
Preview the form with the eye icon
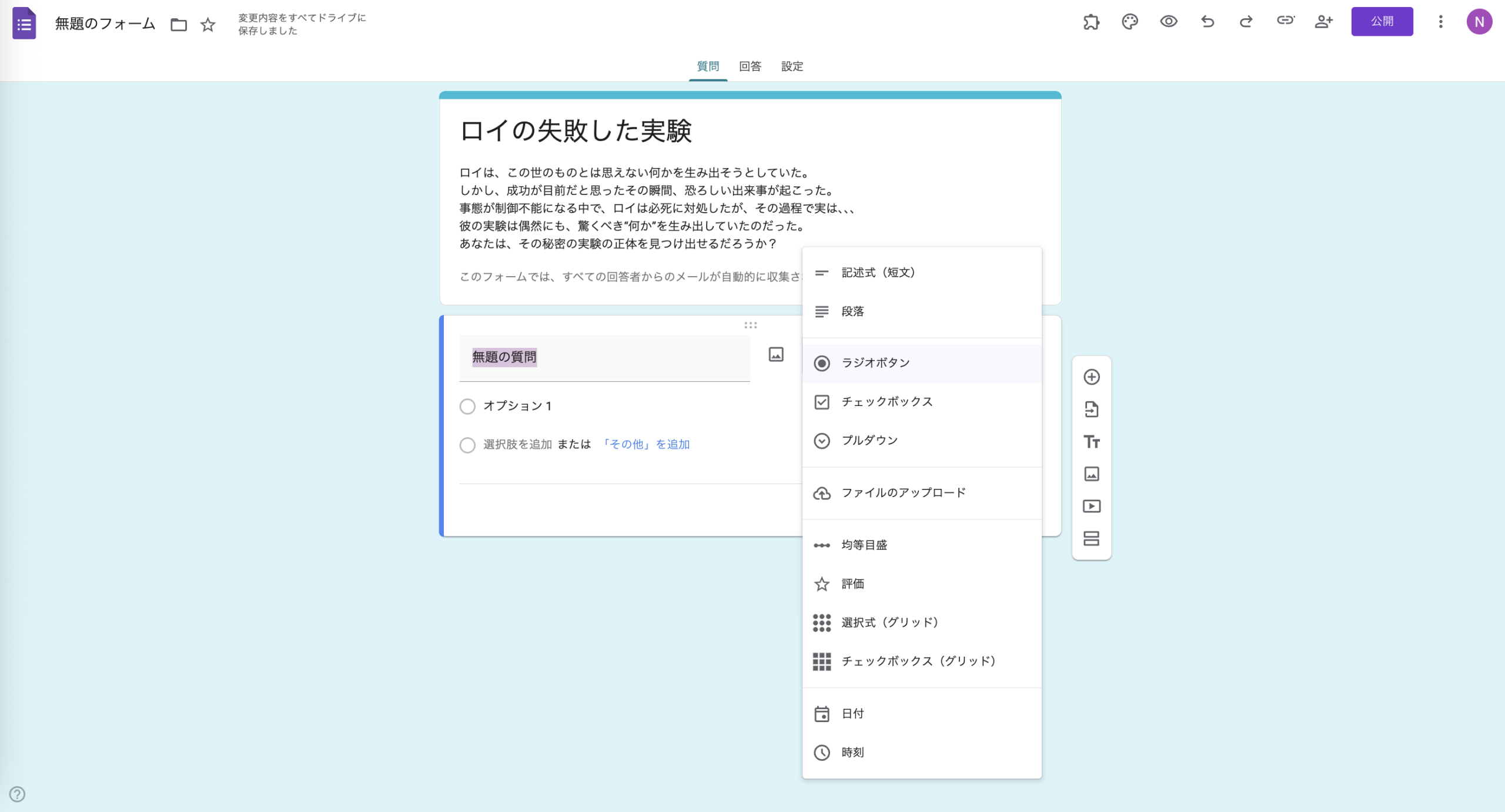[x=1168, y=21]
